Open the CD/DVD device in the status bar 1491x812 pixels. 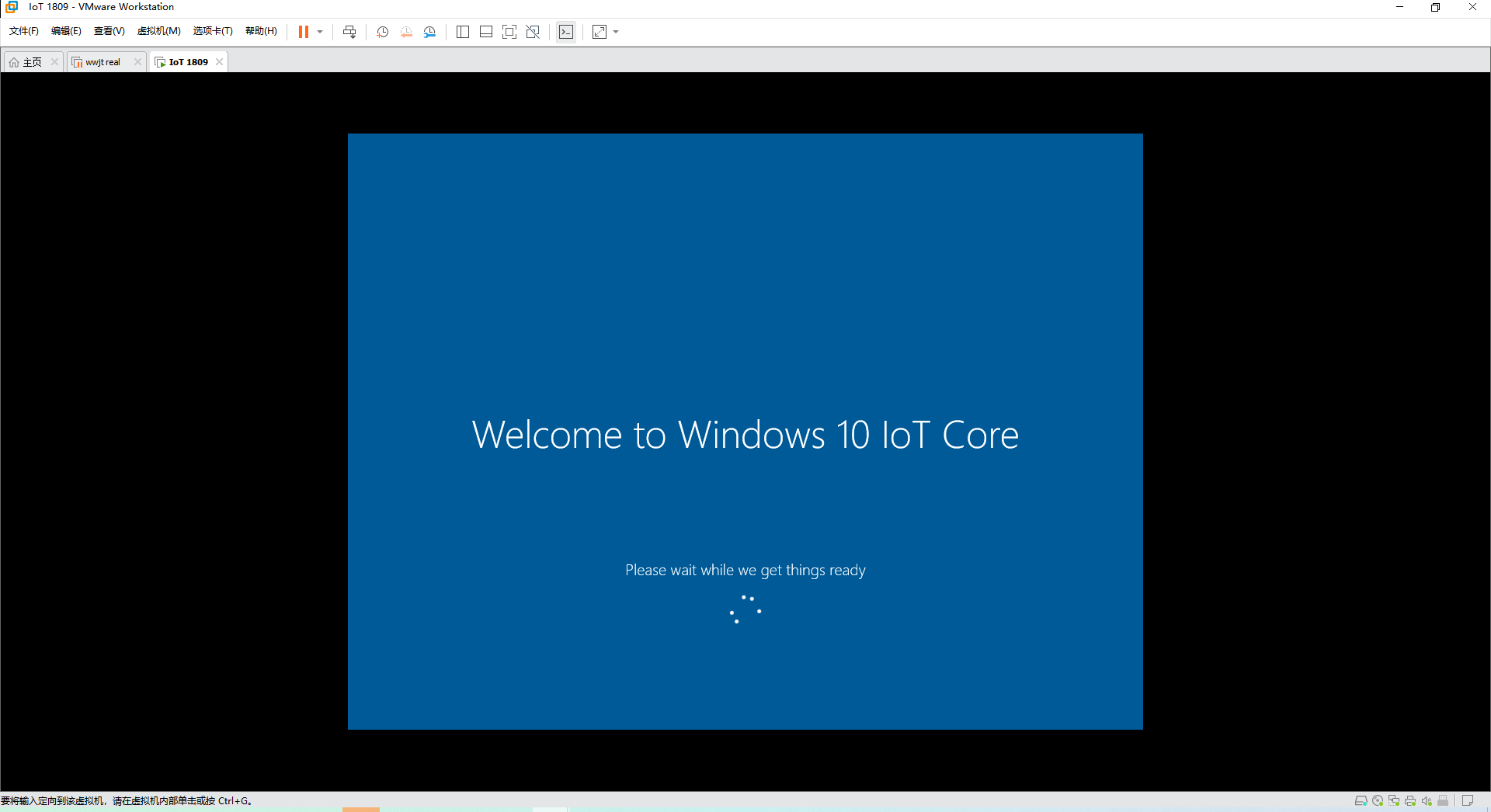click(x=1378, y=800)
